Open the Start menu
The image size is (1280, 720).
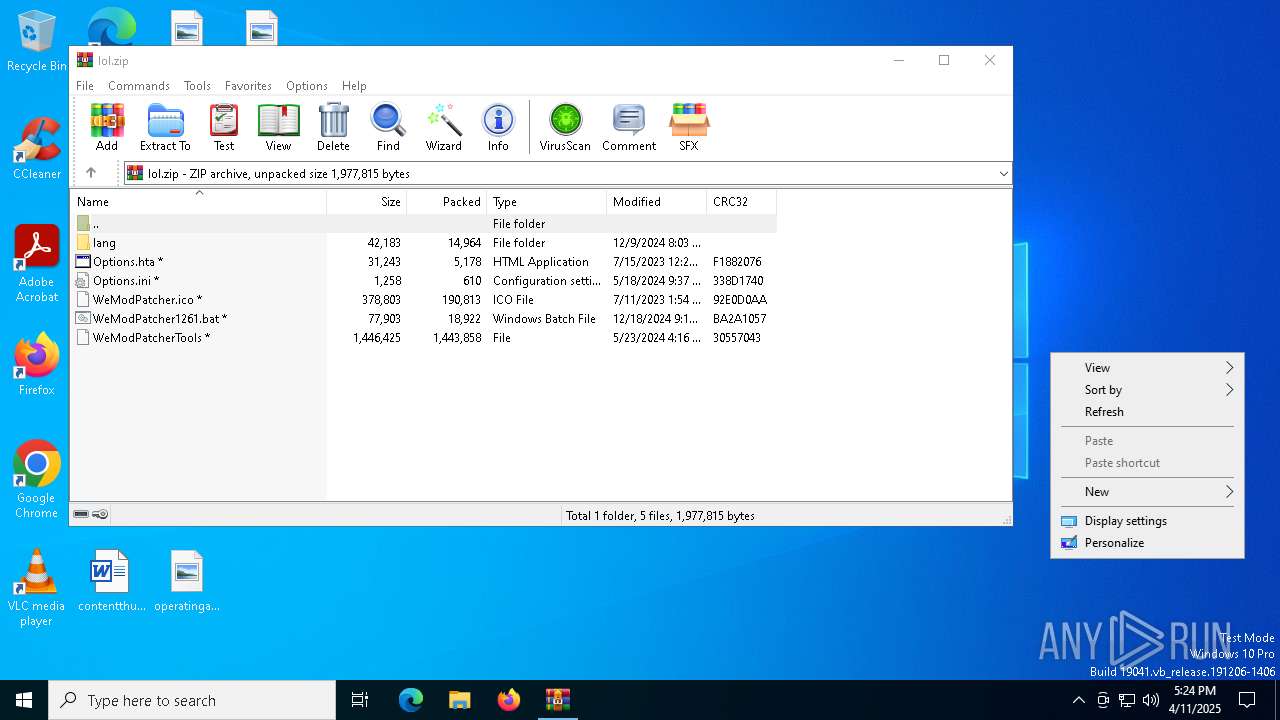[24, 700]
